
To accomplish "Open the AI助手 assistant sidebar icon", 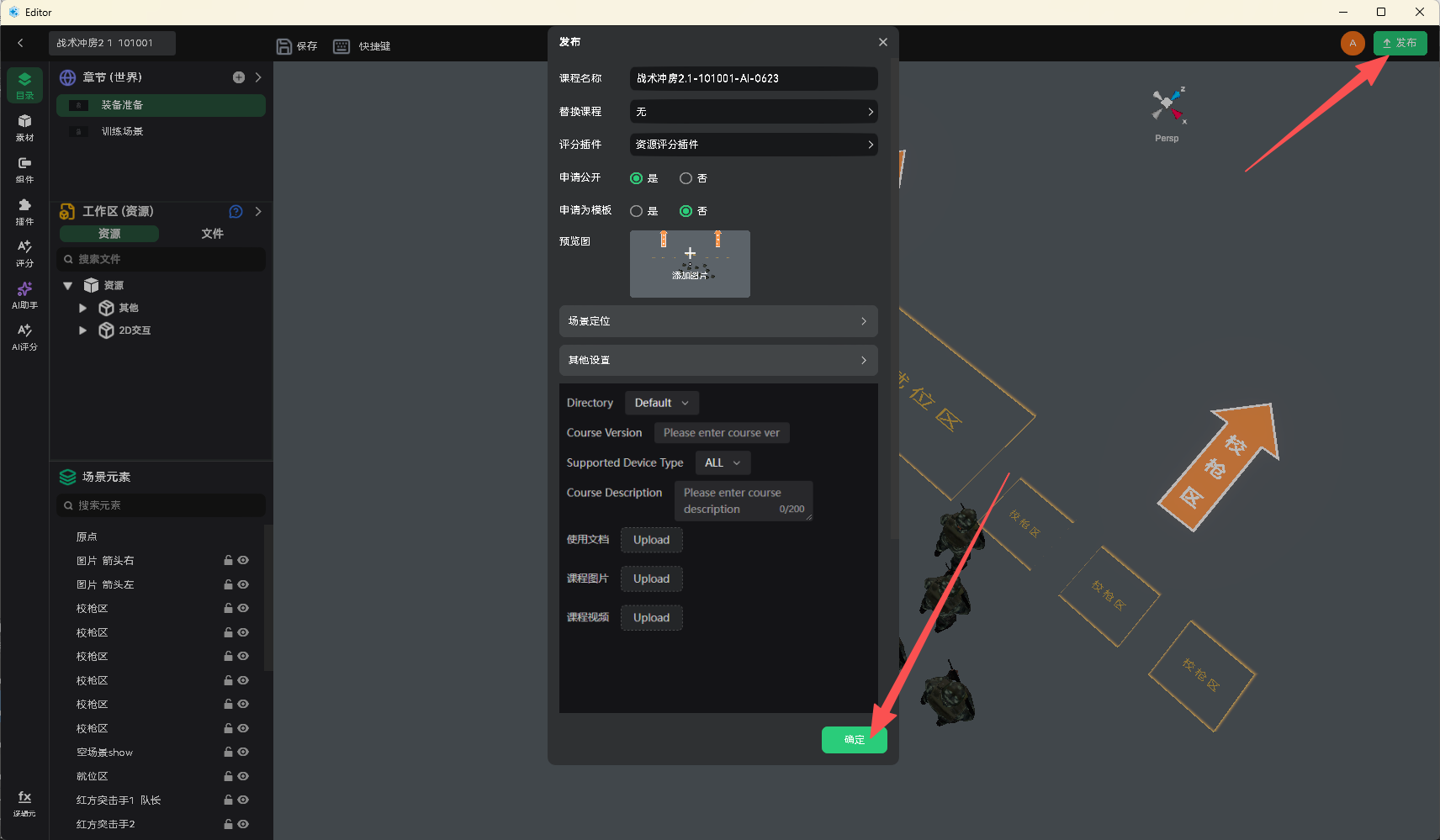I will pyautogui.click(x=24, y=295).
